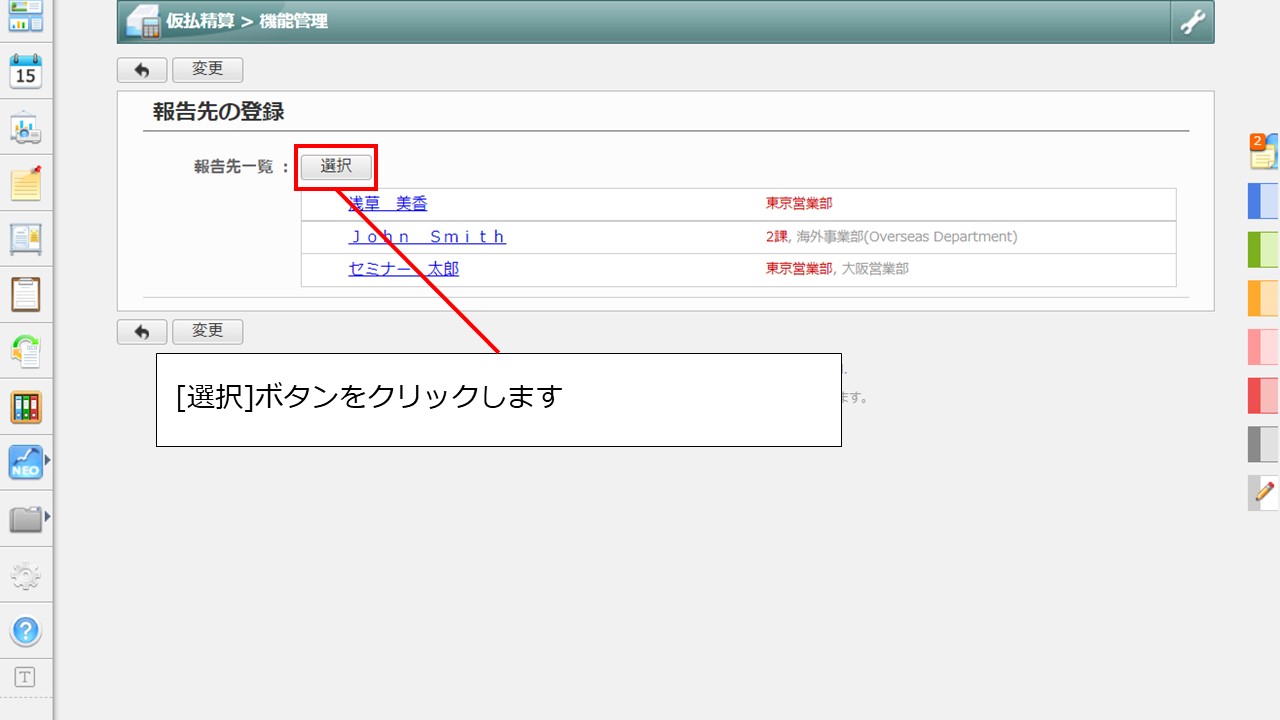This screenshot has height=720, width=1280.
Task: Open the sticky notes icon with badge 2
Action: pos(1263,151)
